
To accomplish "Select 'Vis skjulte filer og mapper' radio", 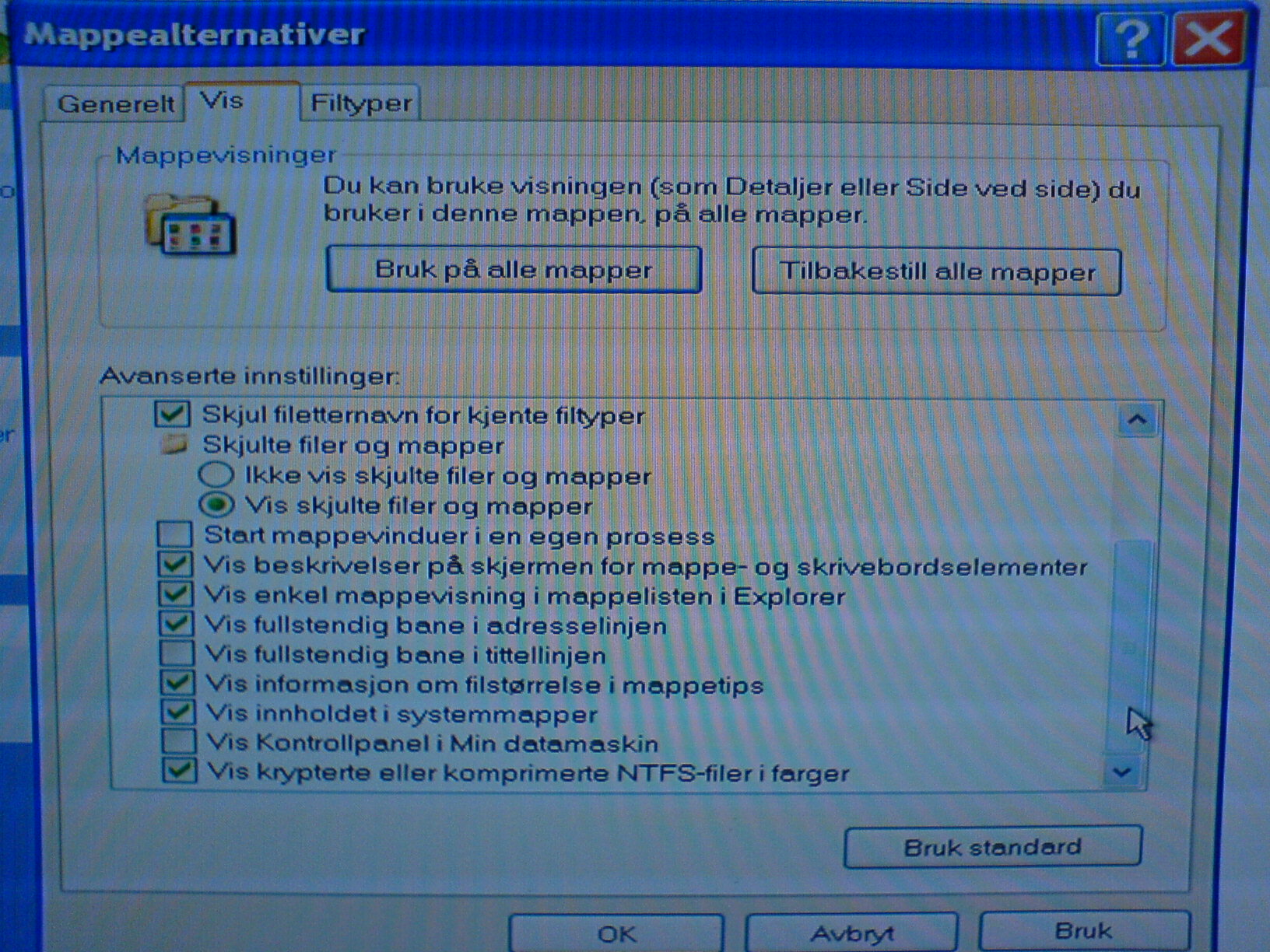I will pos(216,505).
